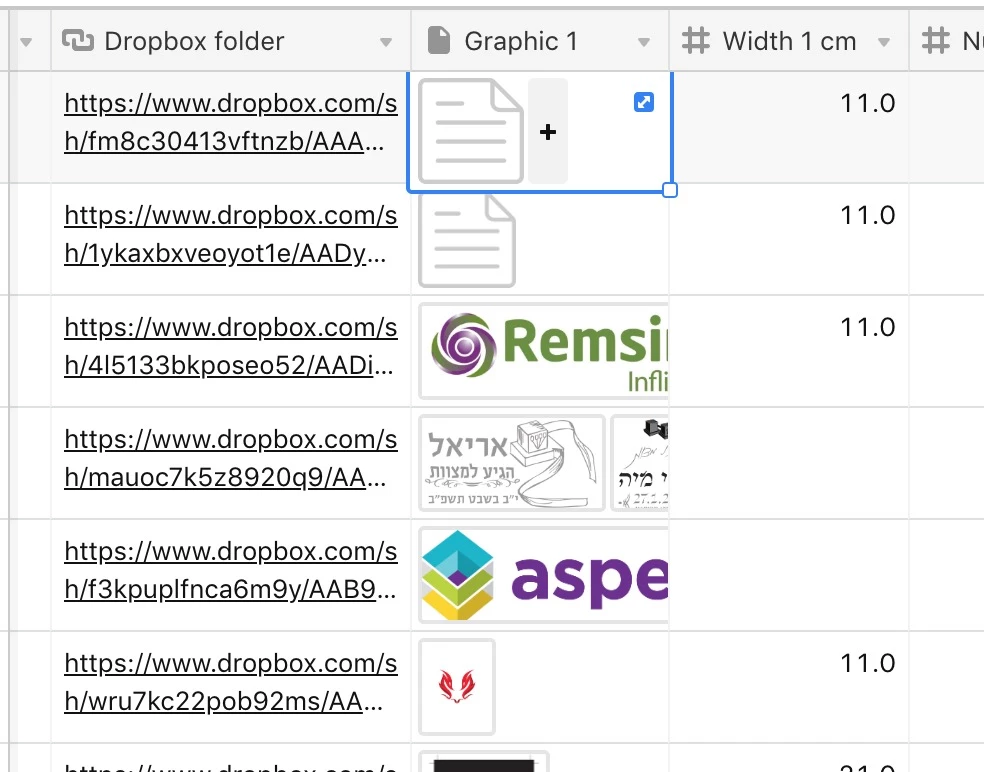The image size is (984, 772).
Task: Open the Dropbox link containing 1ykaxbxveoyot1e
Action: click(x=231, y=234)
